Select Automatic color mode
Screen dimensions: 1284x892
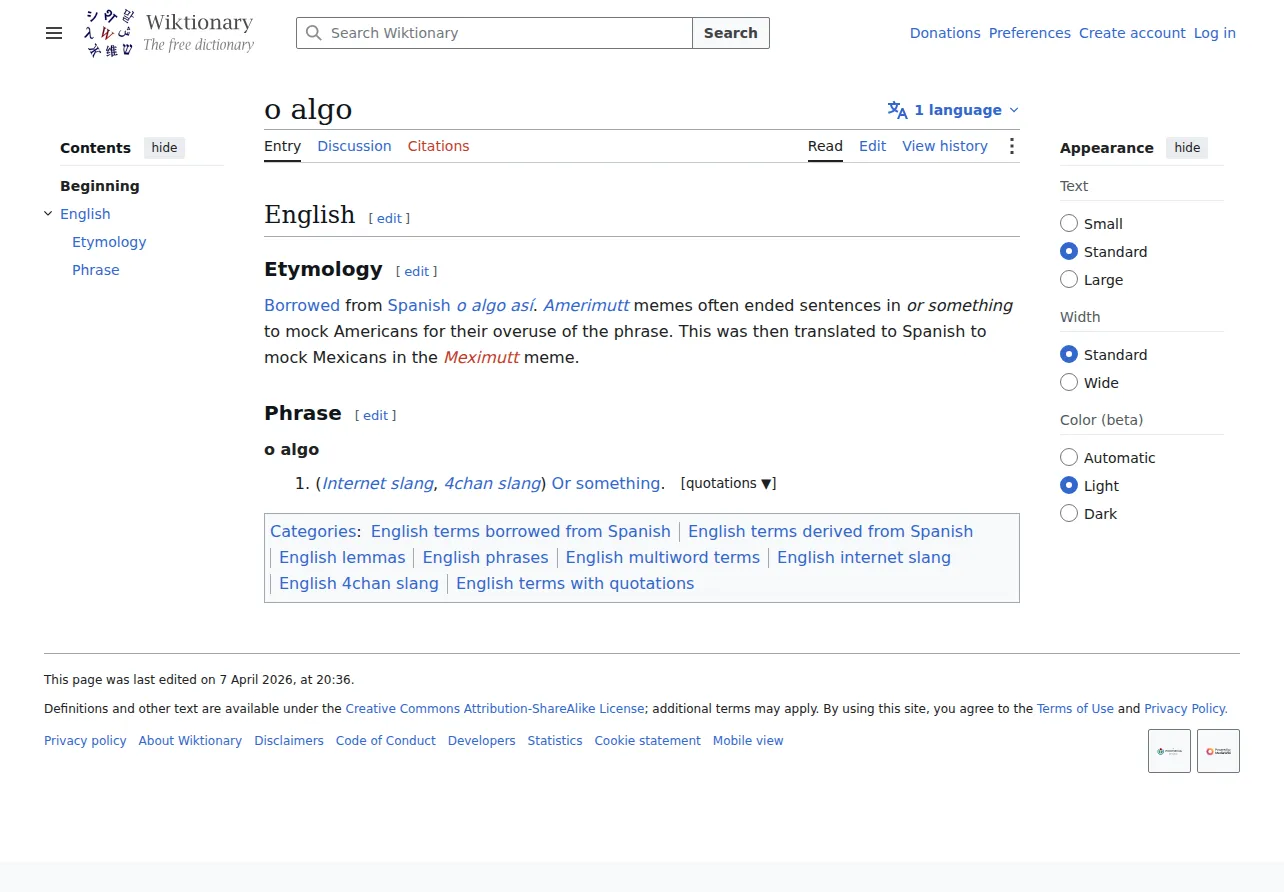click(x=1069, y=458)
